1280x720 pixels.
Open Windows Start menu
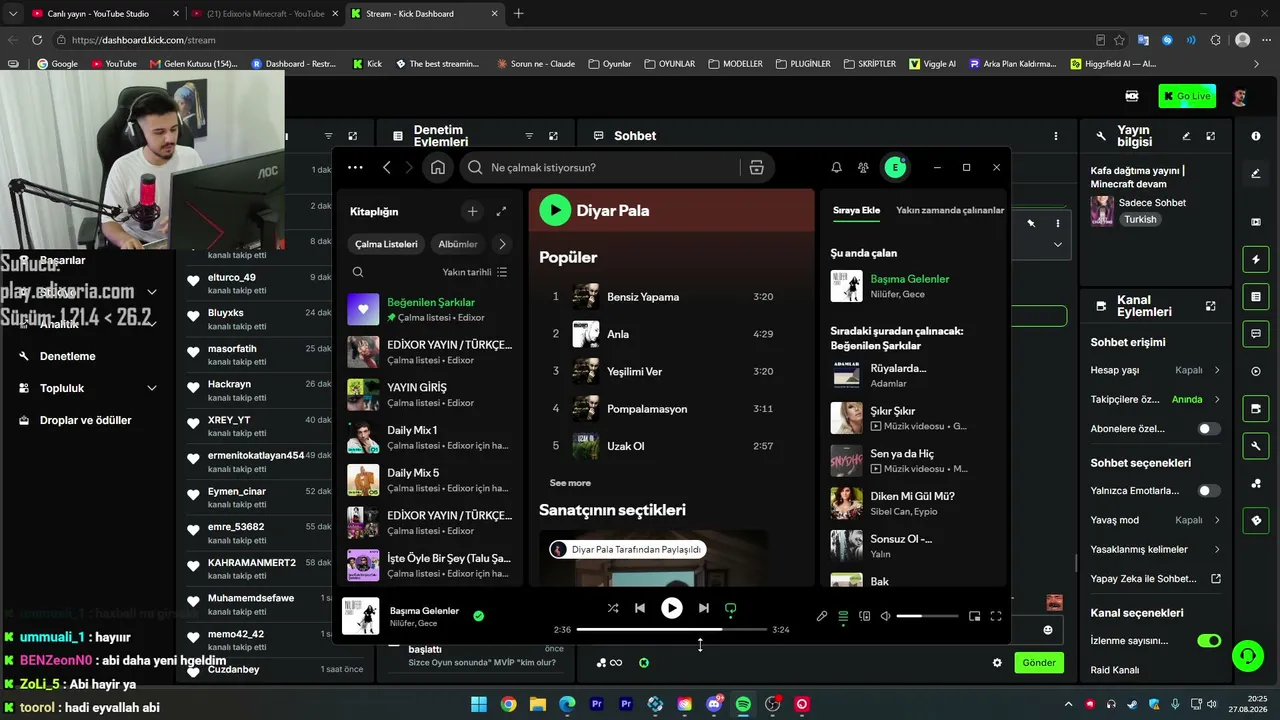[x=478, y=704]
